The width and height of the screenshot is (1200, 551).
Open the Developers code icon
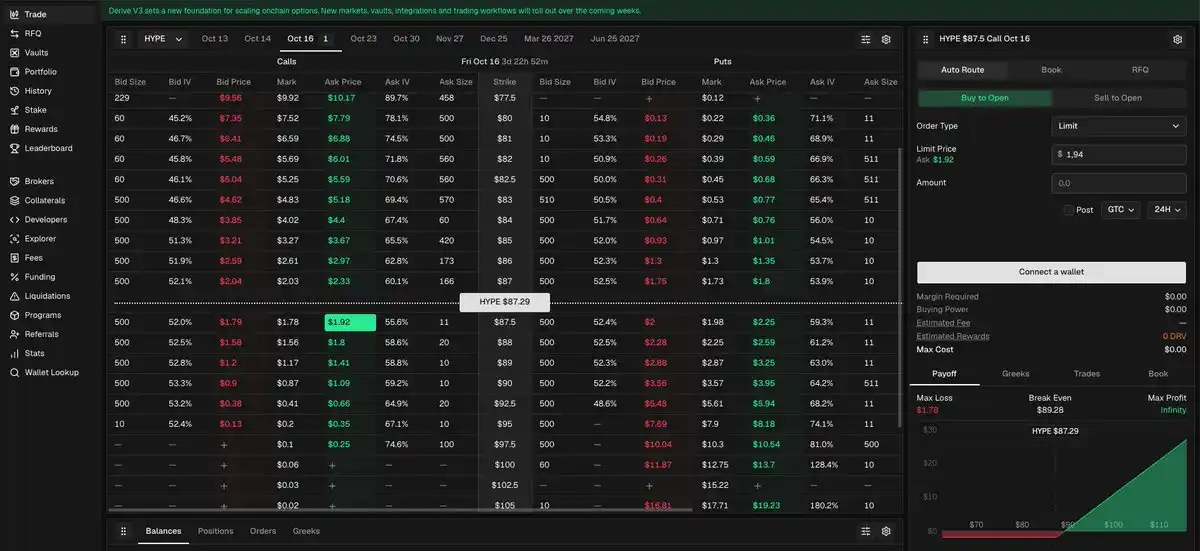14,220
